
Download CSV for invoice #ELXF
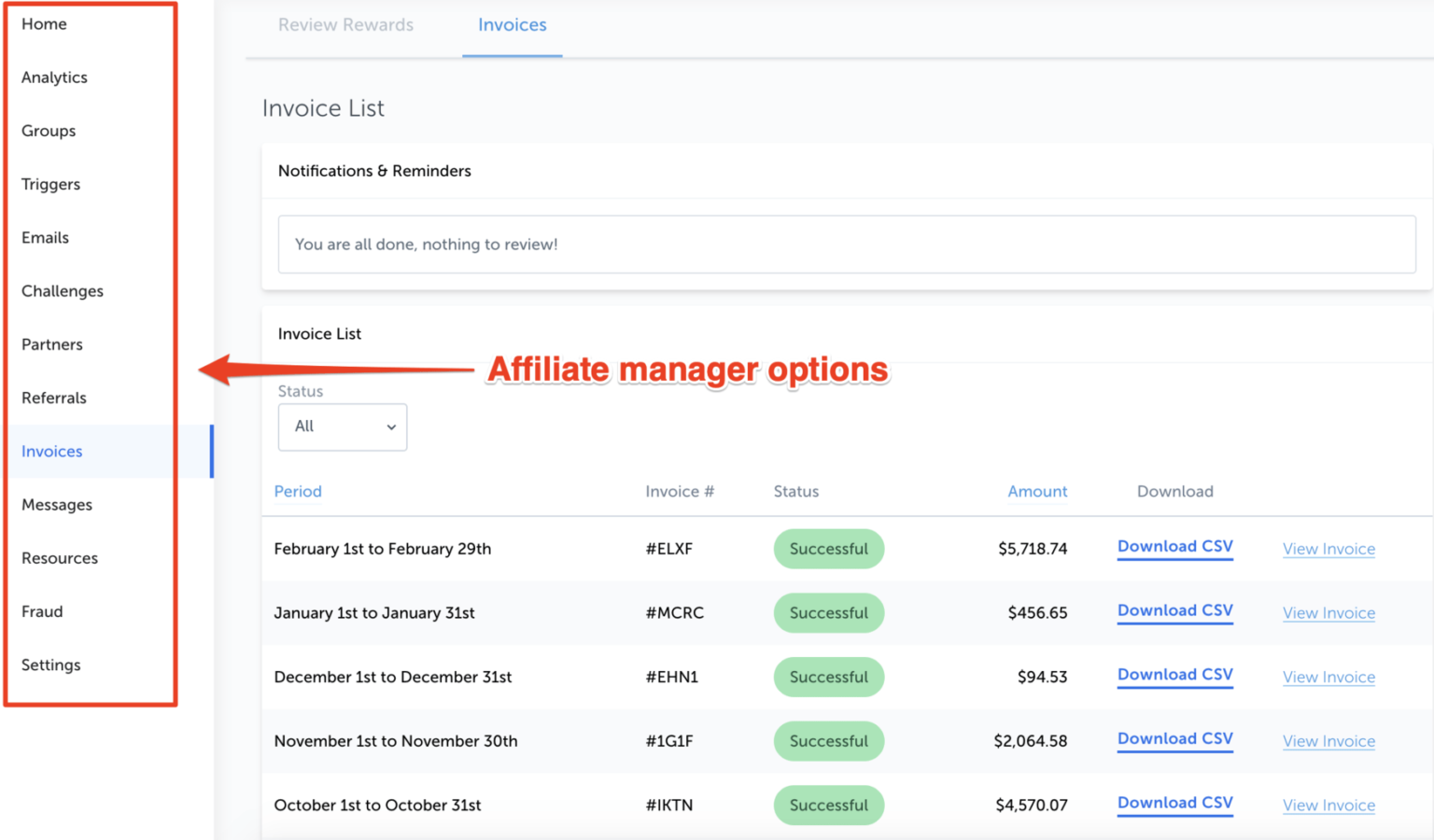click(1174, 546)
